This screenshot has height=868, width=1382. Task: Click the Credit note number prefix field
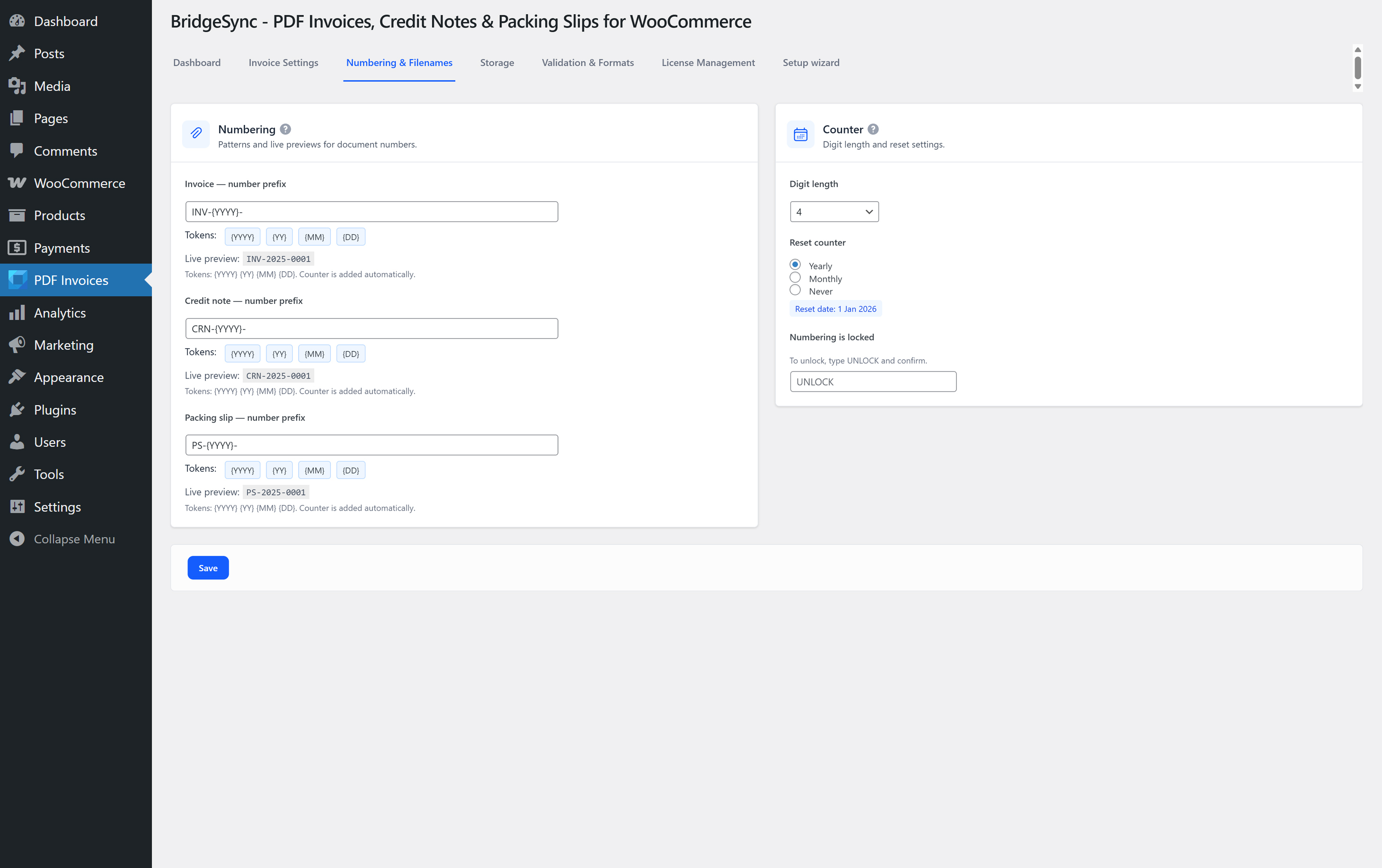pyautogui.click(x=372, y=328)
